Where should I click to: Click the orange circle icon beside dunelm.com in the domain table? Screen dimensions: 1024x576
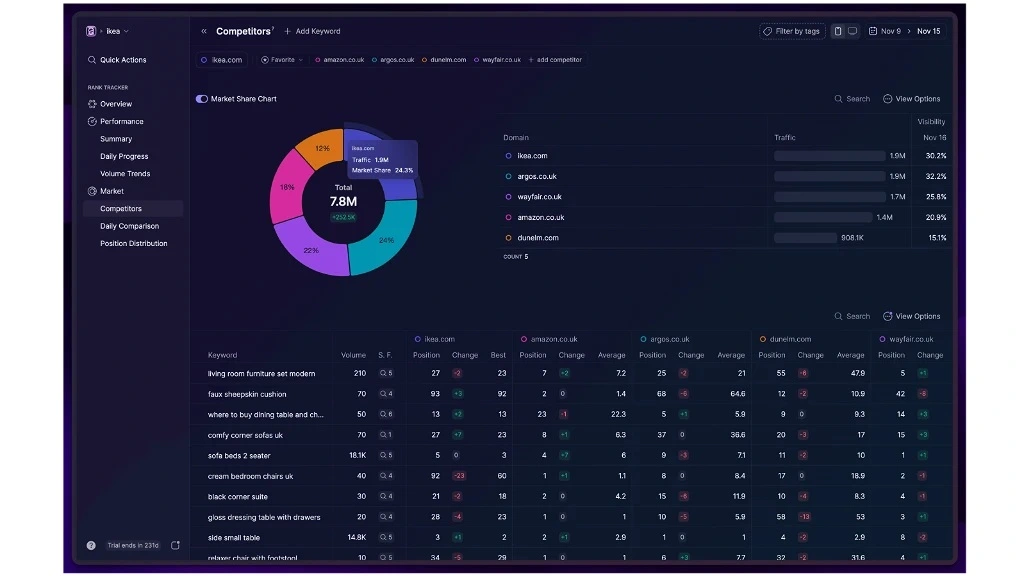tap(508, 238)
